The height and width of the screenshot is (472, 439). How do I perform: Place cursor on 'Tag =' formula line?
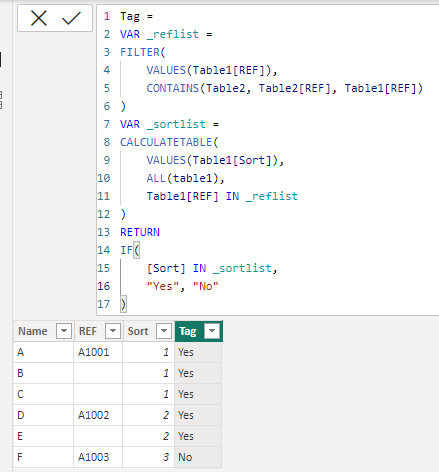[x=136, y=16]
